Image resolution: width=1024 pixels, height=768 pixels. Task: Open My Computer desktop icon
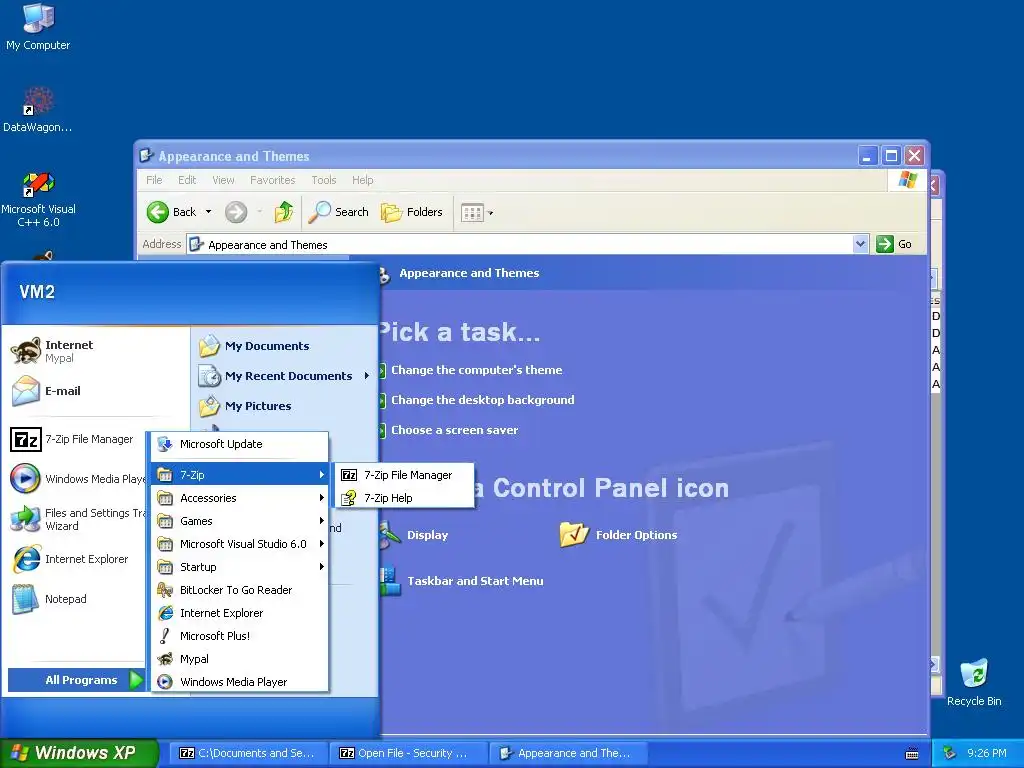tap(38, 27)
